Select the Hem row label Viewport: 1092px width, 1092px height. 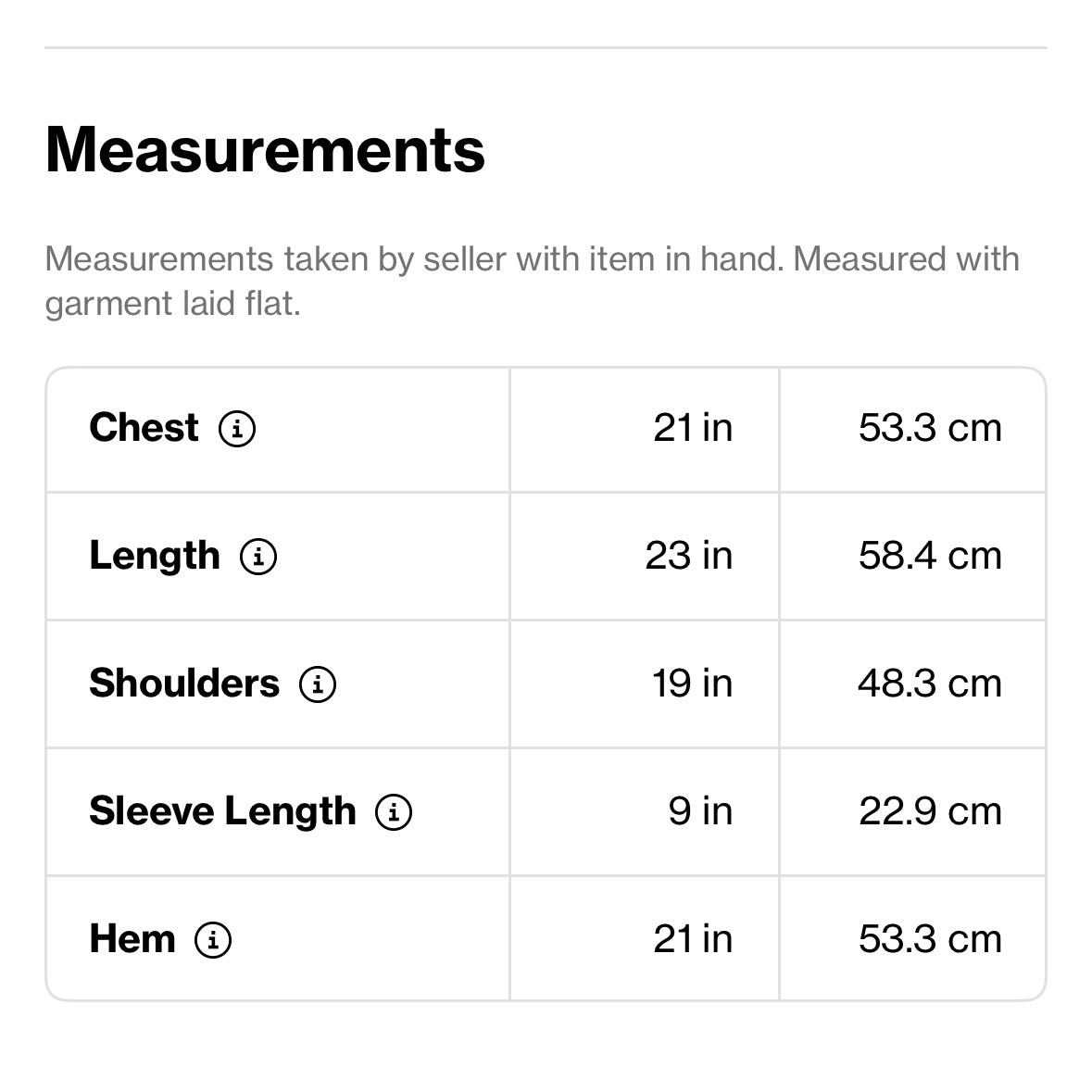click(132, 939)
